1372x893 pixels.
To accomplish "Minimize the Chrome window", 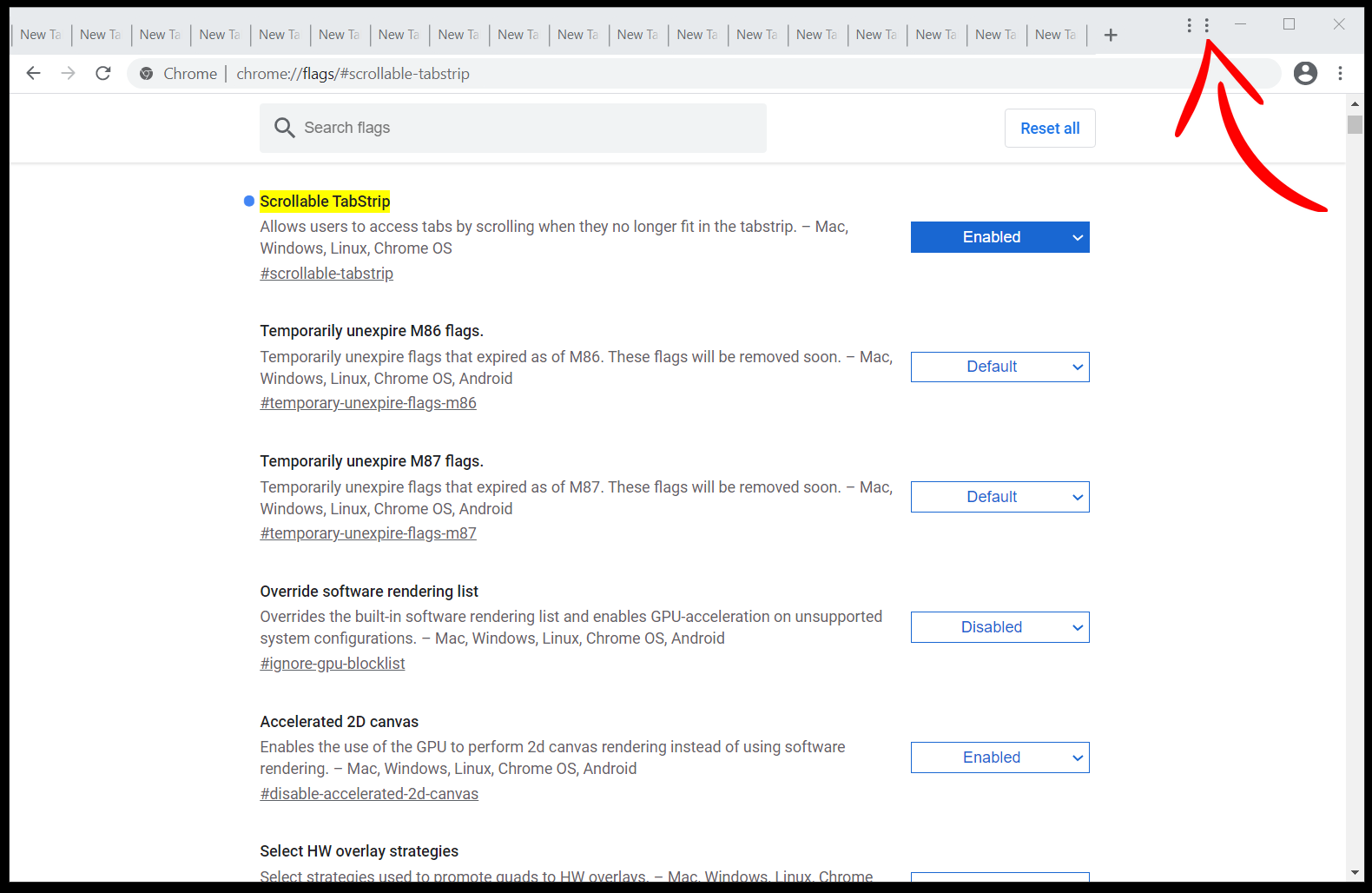I will click(1240, 24).
